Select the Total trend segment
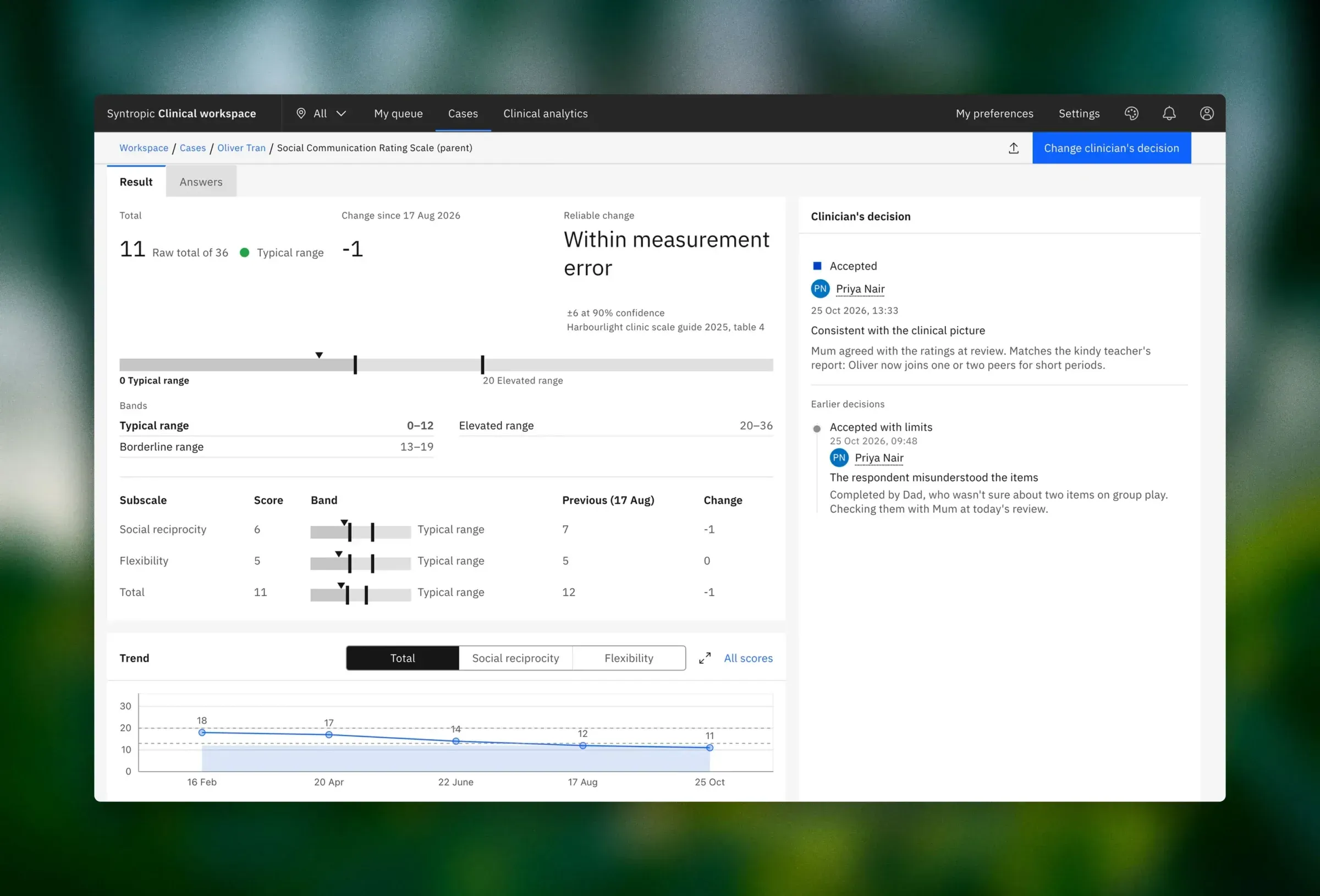The image size is (1320, 896). point(402,658)
